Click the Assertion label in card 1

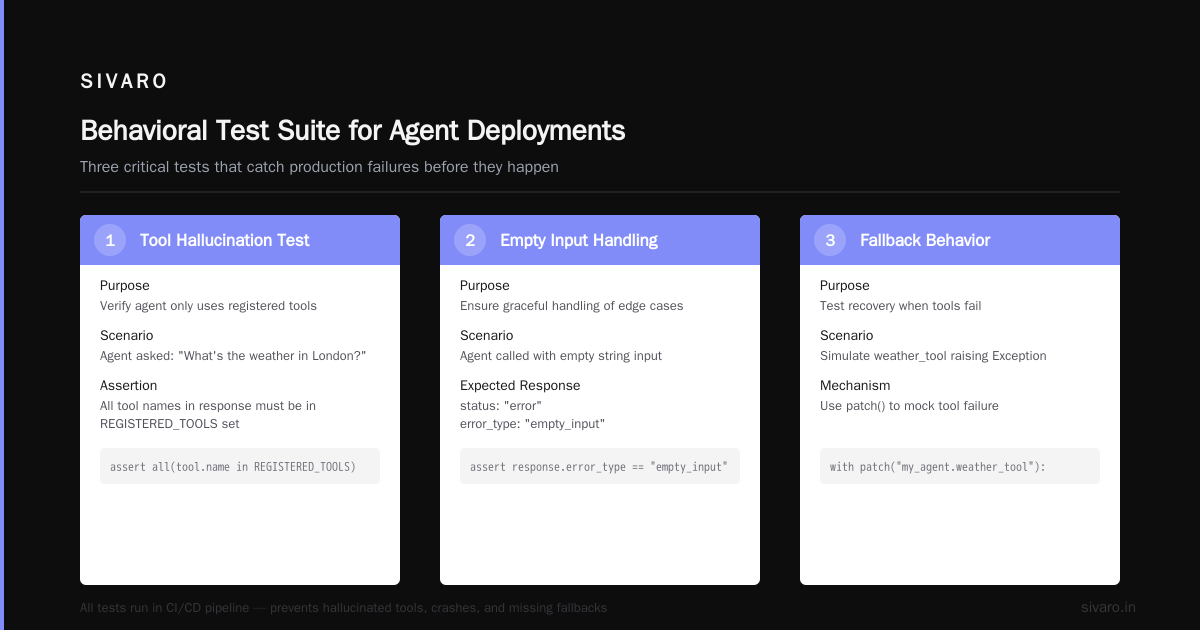pyautogui.click(x=128, y=385)
